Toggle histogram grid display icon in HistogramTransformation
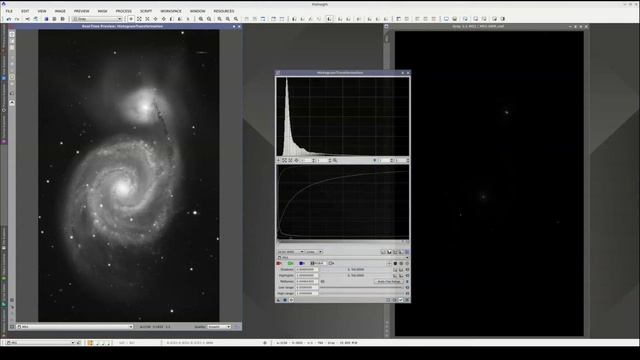The height and width of the screenshot is (360, 640). (407, 252)
